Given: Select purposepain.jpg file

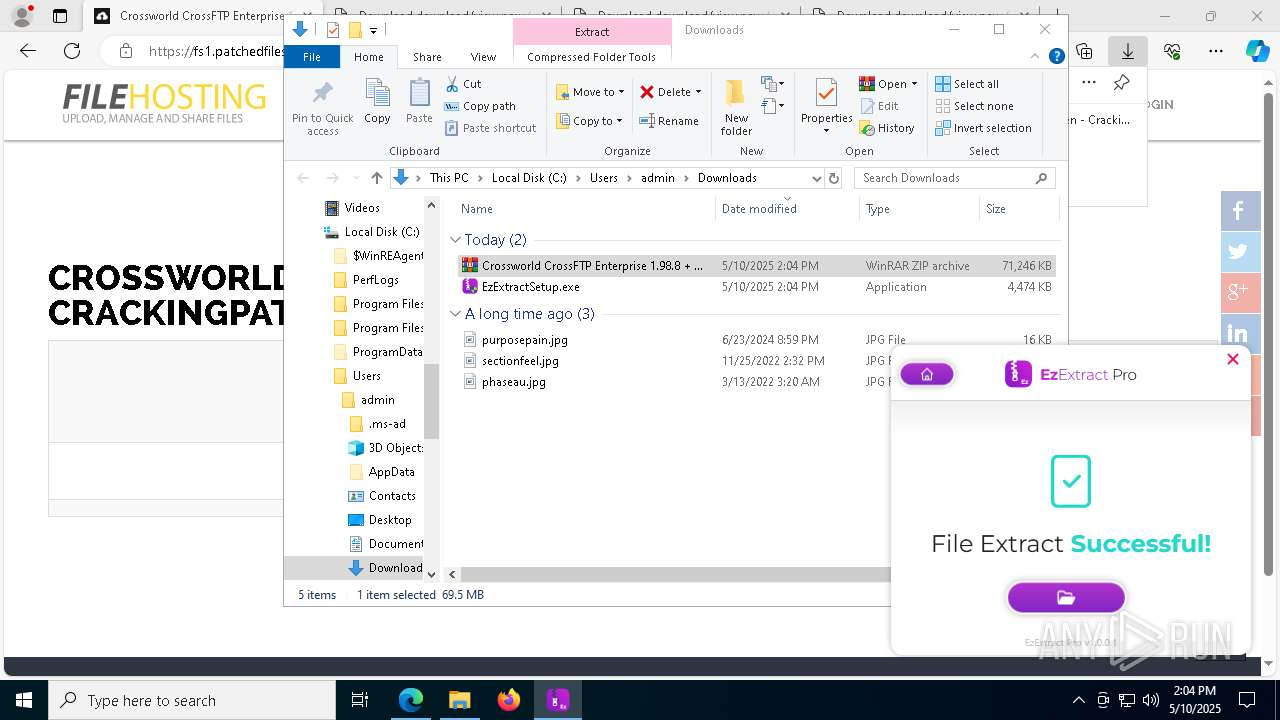Looking at the screenshot, I should (756, 340).
